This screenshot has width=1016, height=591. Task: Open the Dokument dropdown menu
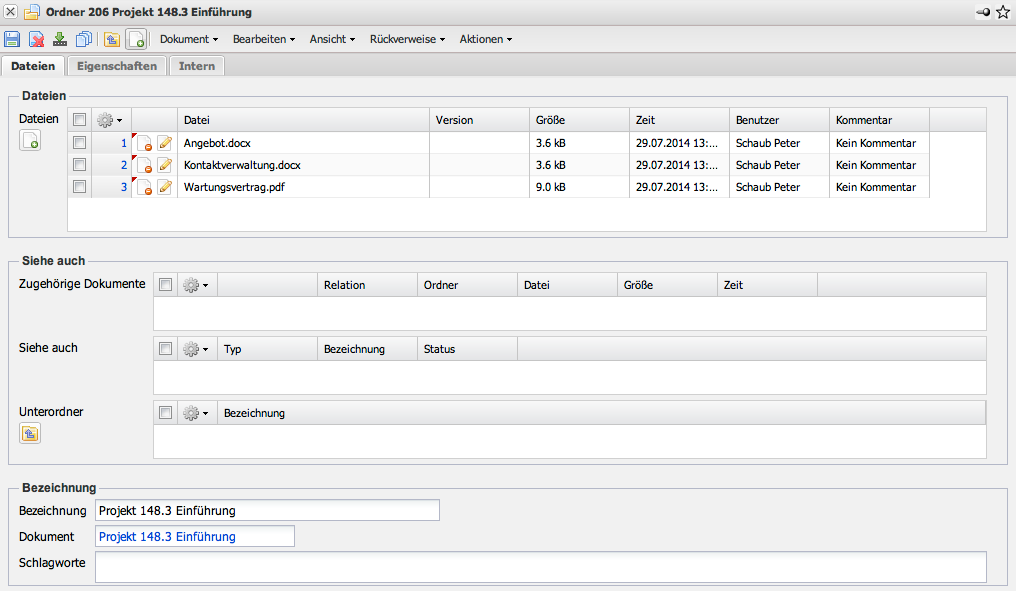coord(189,39)
